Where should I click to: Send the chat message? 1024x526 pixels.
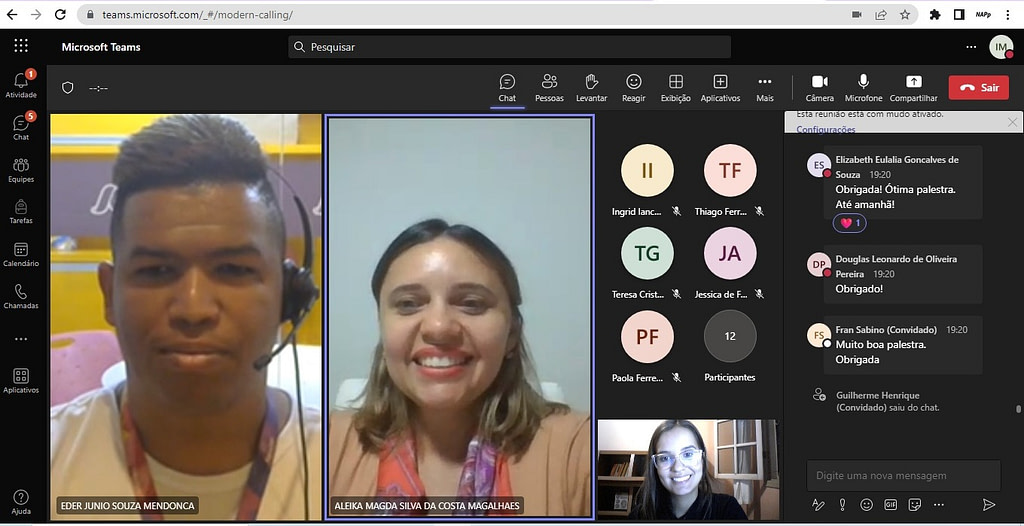tap(989, 504)
